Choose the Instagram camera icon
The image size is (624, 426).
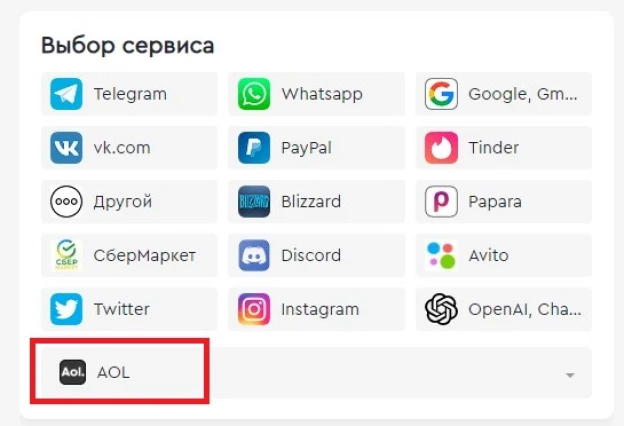pos(254,309)
